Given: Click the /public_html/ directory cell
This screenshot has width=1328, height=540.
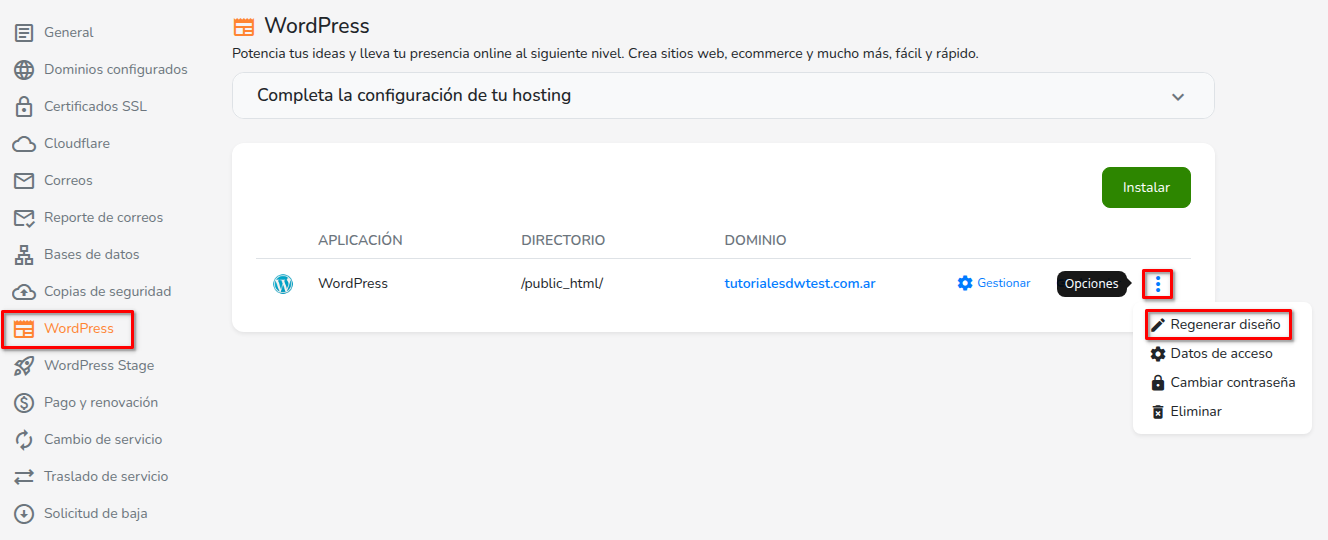Looking at the screenshot, I should 562,284.
